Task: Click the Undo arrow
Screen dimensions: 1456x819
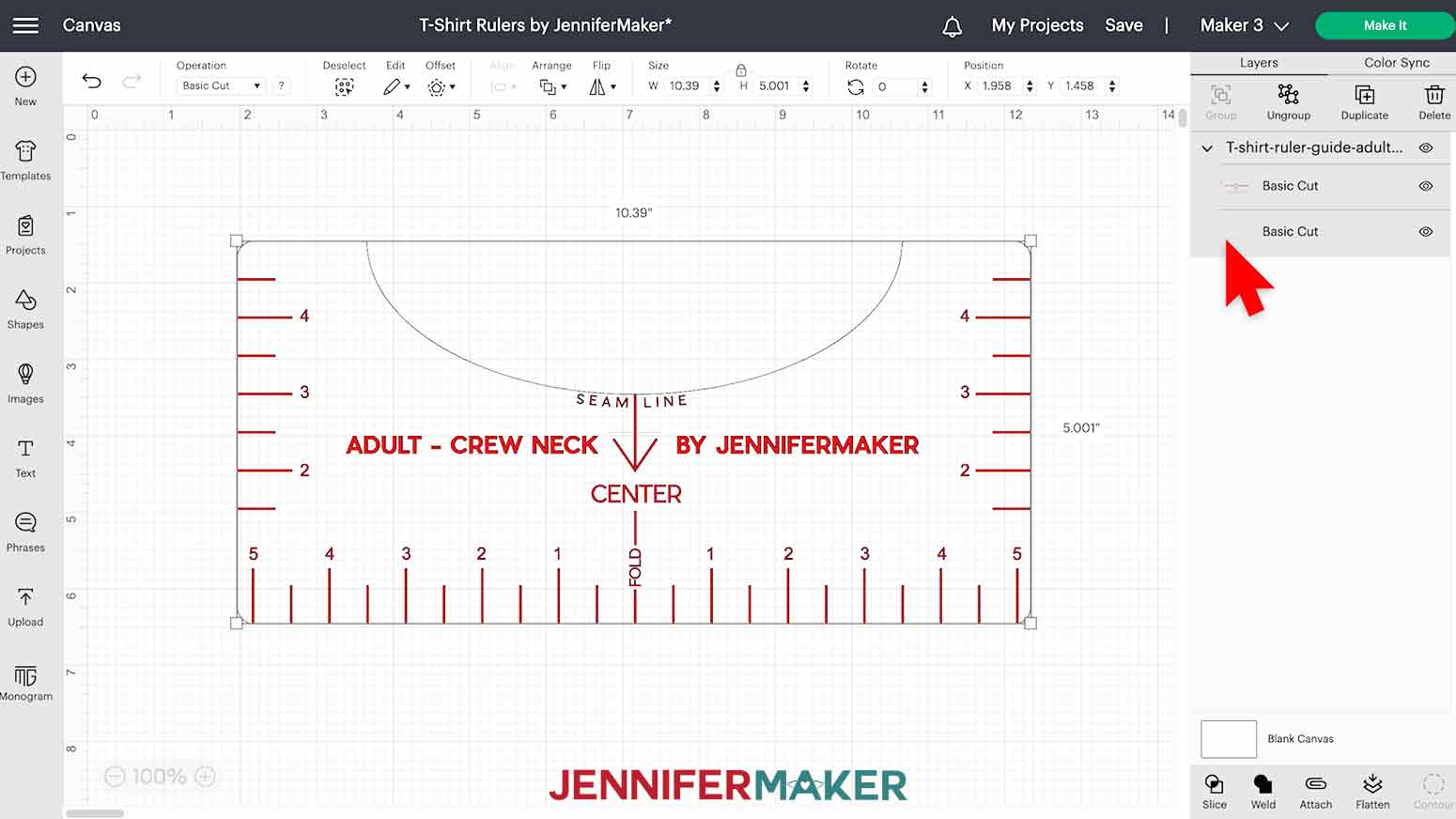Action: point(91,81)
